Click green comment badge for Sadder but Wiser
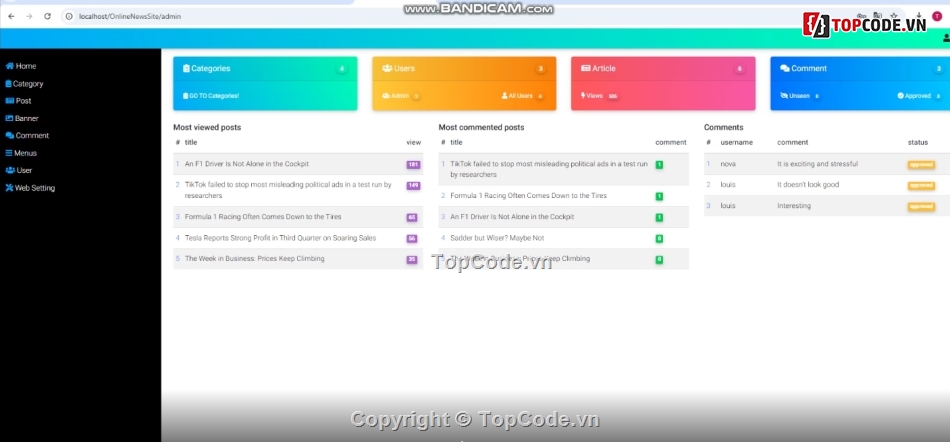 point(659,239)
